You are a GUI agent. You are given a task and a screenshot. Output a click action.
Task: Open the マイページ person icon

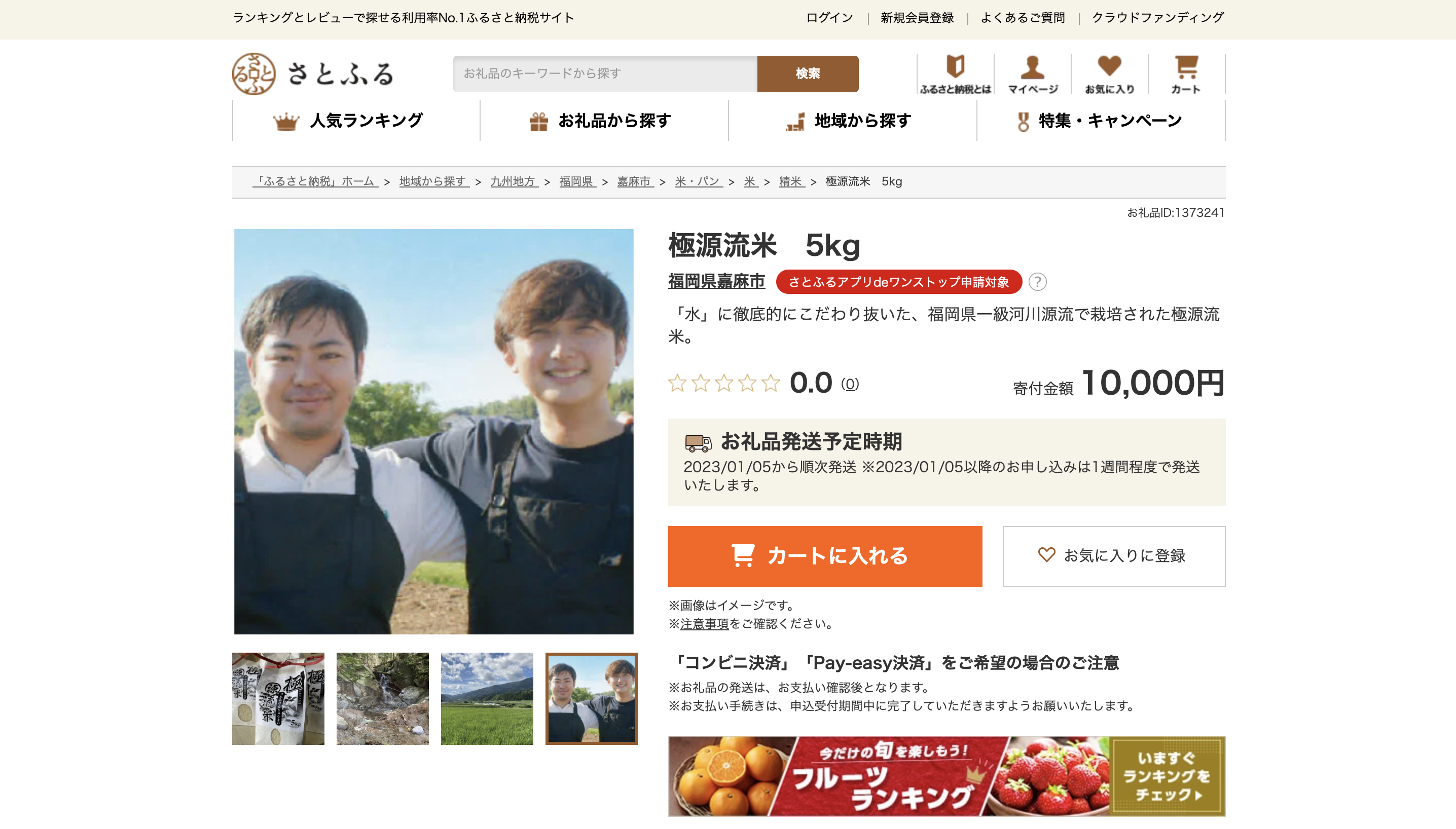tap(1032, 74)
